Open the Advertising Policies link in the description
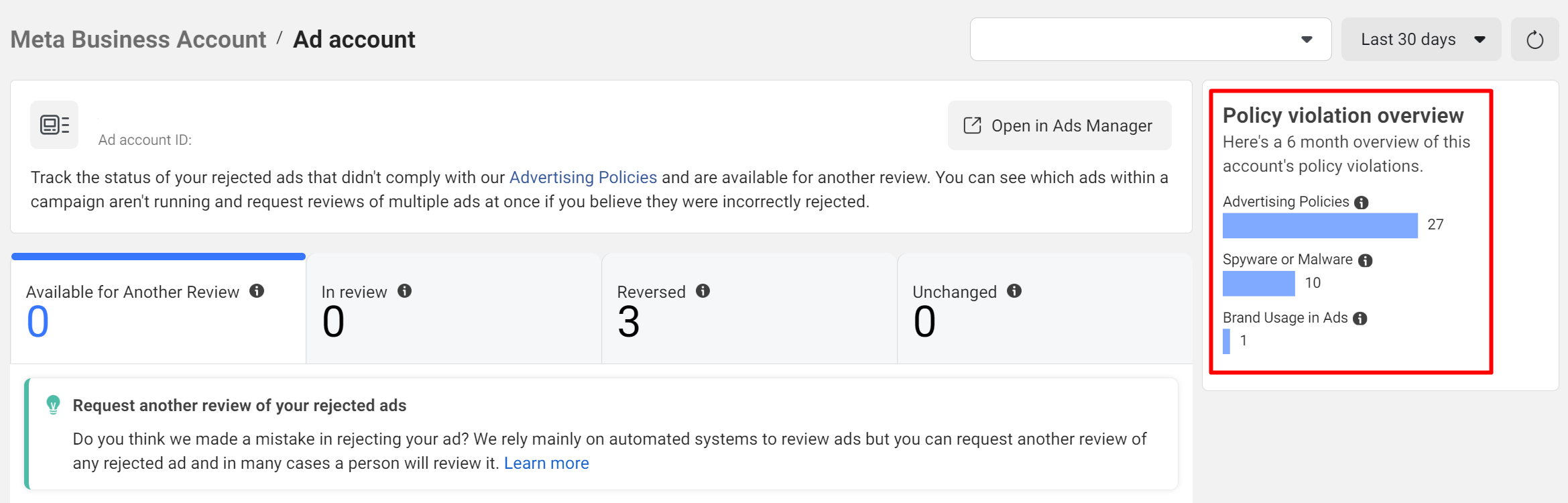1568x503 pixels. [x=583, y=177]
